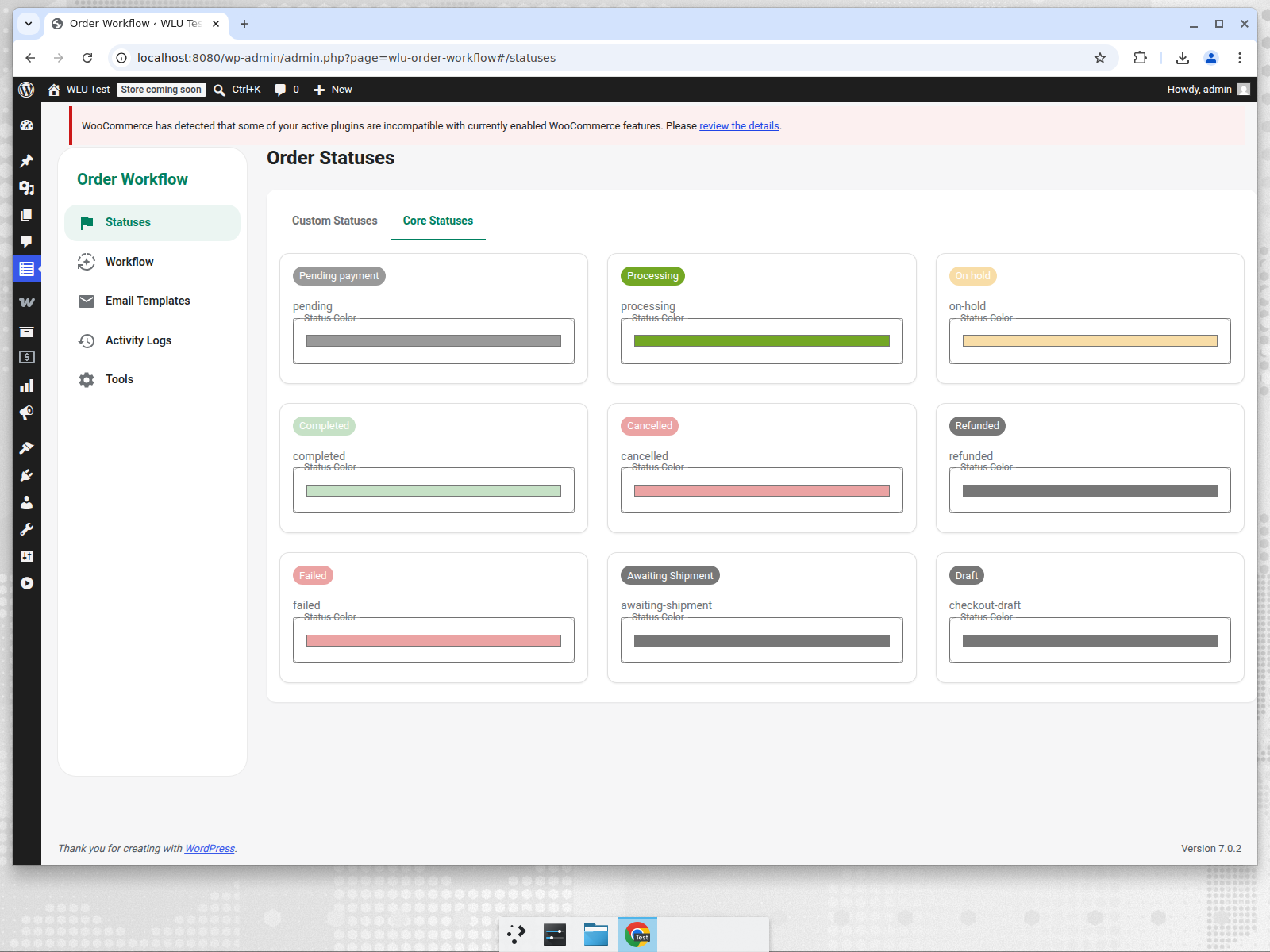Open the Chrome profile avatar icon
The width and height of the screenshot is (1270, 952).
(1211, 58)
